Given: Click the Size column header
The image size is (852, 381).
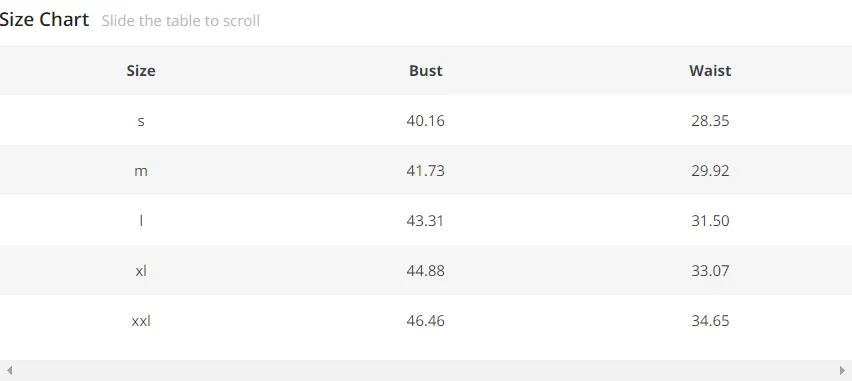Looking at the screenshot, I should (141, 71).
